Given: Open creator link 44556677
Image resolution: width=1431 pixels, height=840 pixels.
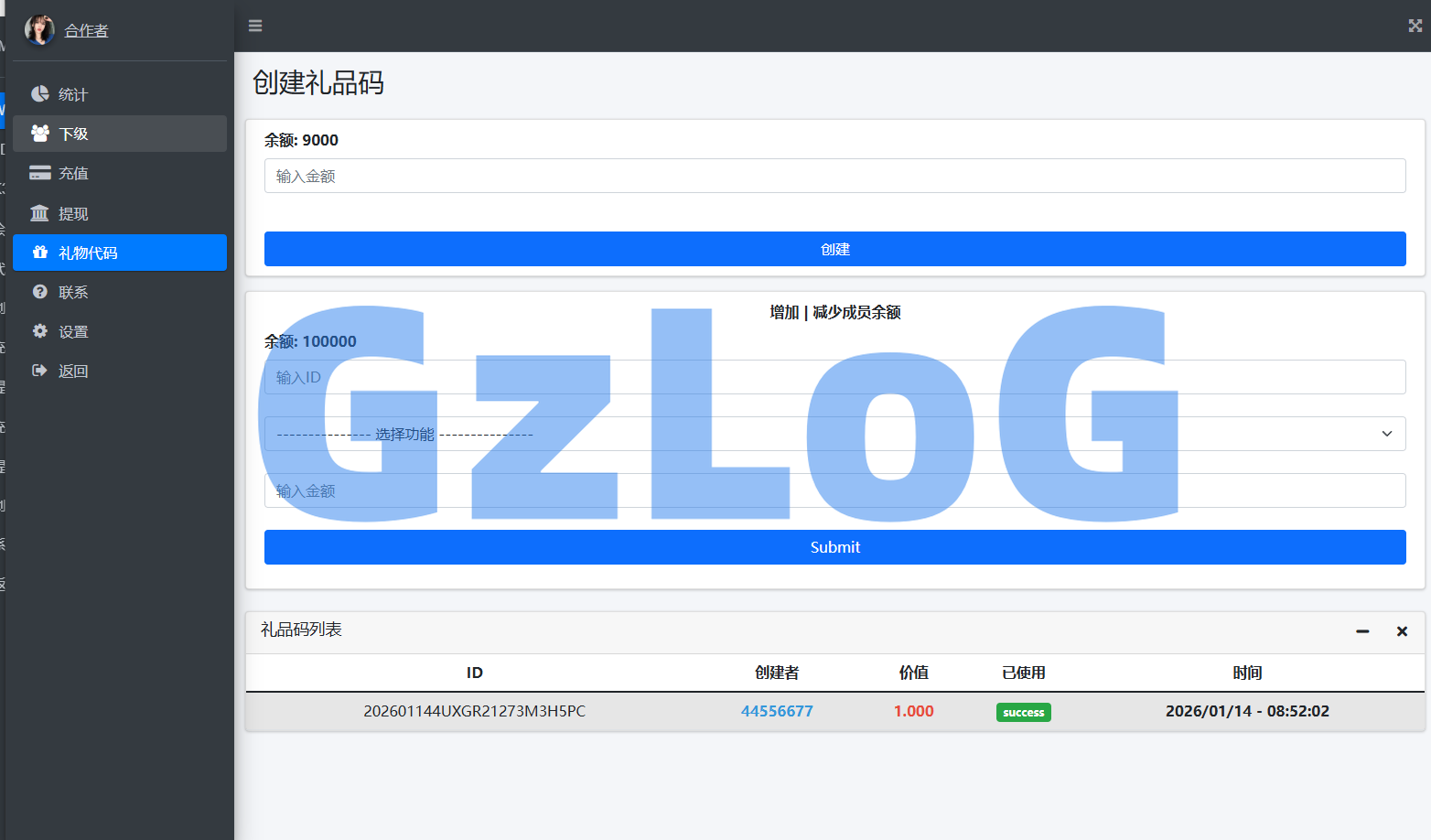Looking at the screenshot, I should (777, 711).
